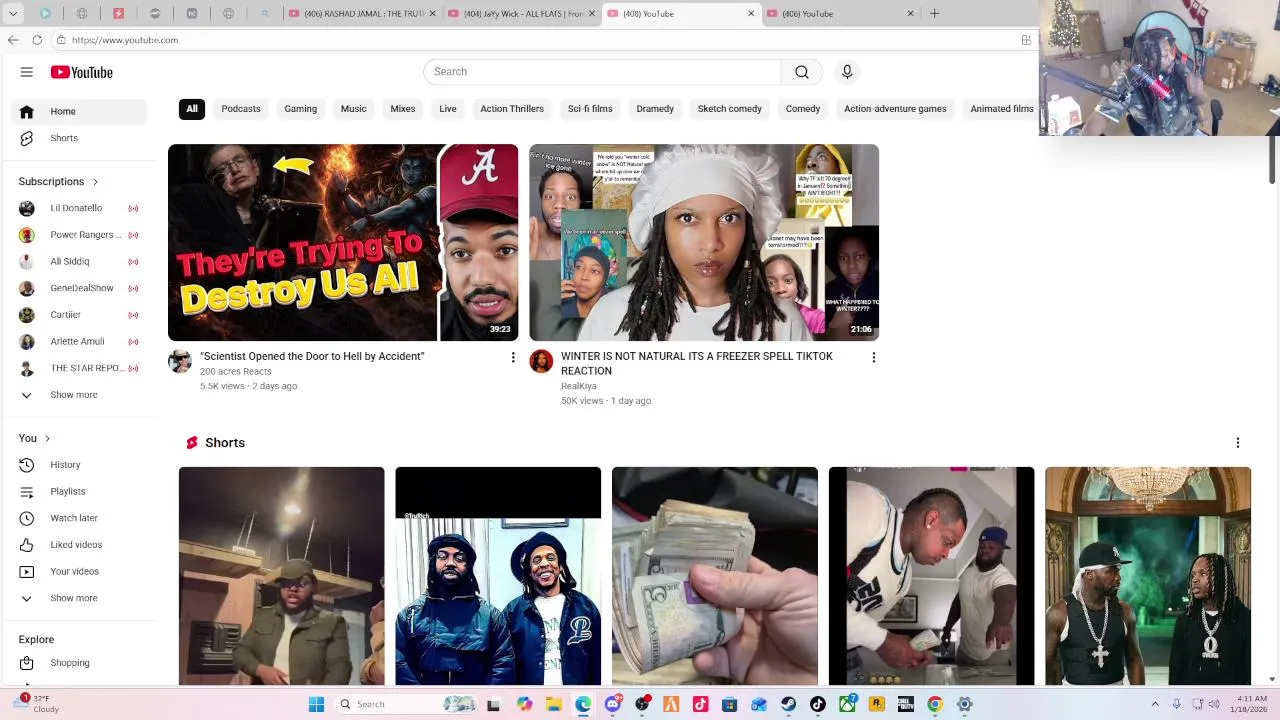Open Liked videos in the sidebar

pyautogui.click(x=79, y=545)
